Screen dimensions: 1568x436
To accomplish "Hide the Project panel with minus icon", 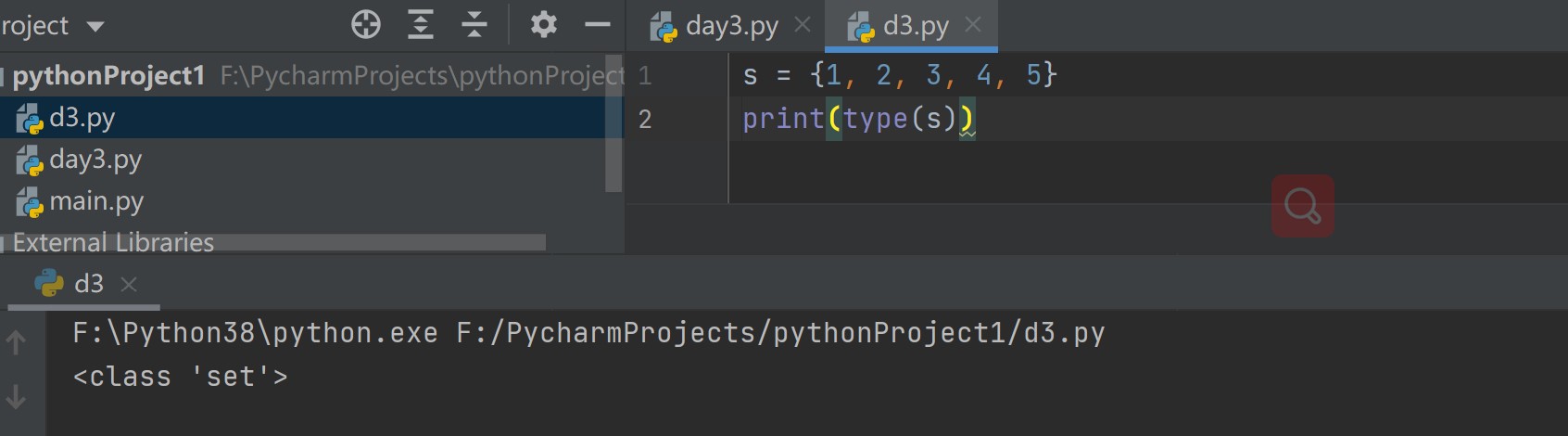I will 598,25.
